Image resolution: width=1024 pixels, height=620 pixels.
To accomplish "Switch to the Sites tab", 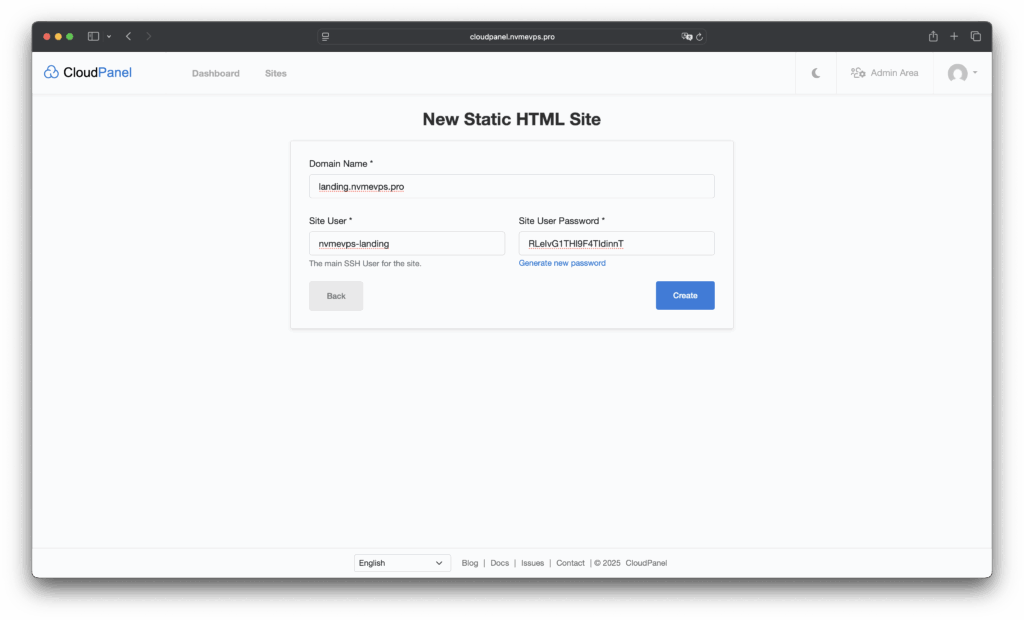I will [275, 73].
